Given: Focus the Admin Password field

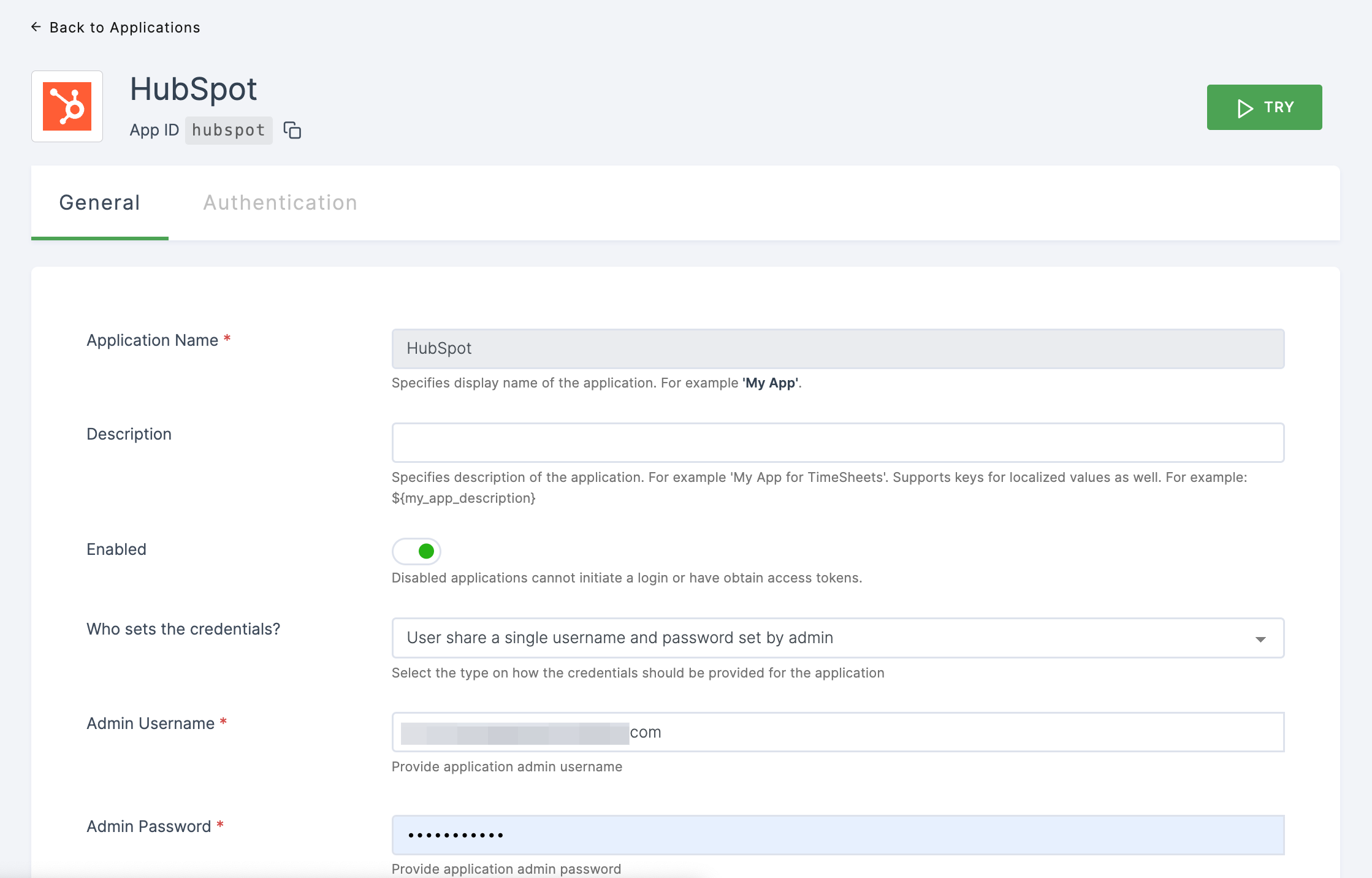Looking at the screenshot, I should [x=838, y=835].
